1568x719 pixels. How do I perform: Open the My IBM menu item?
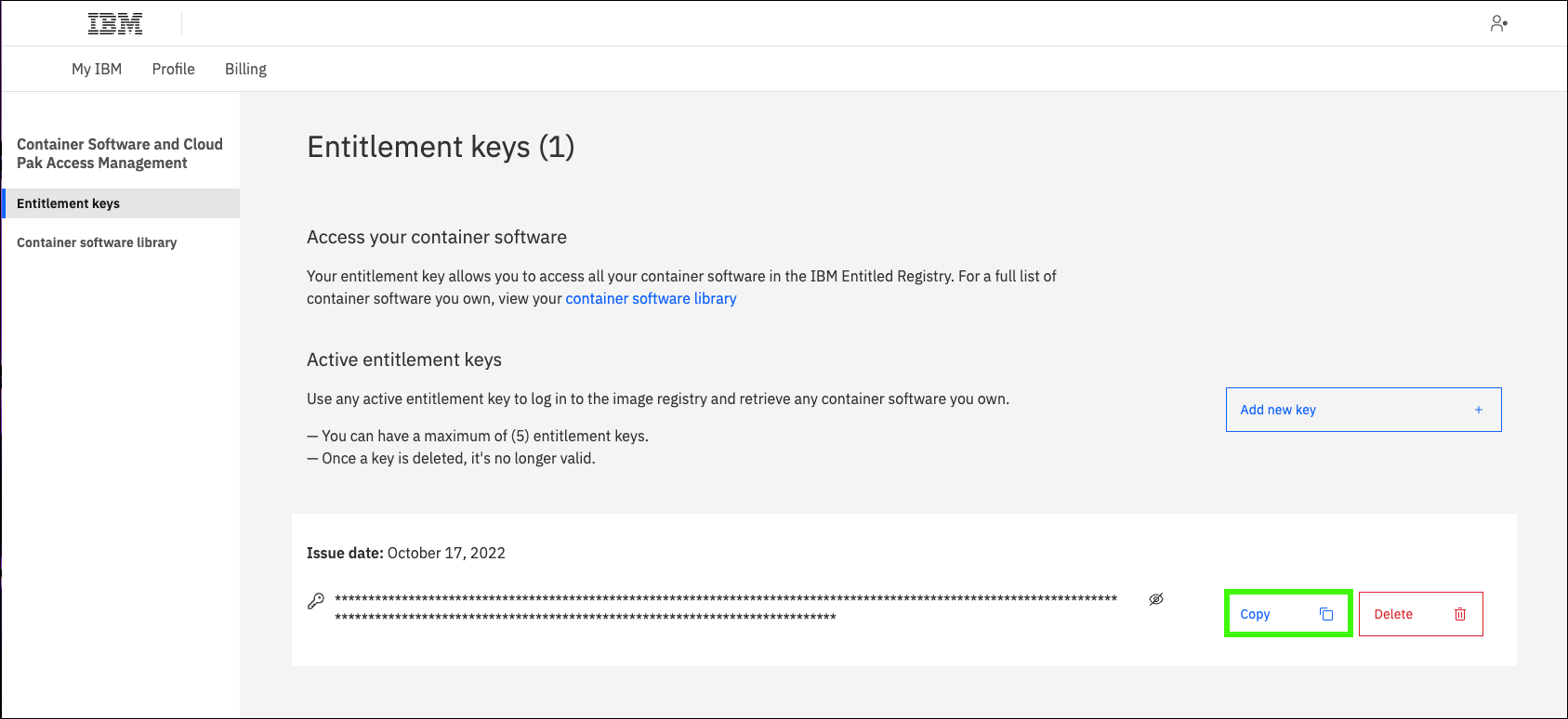[x=97, y=69]
